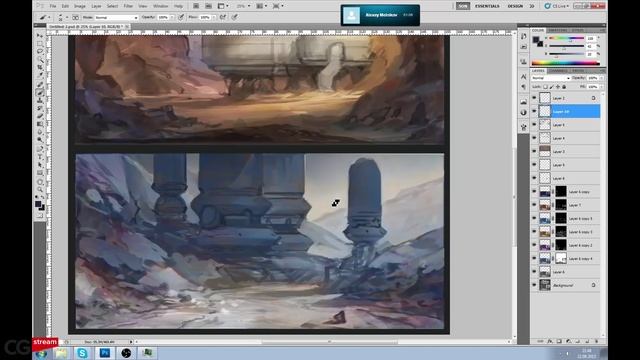Create new adjustment layer icon
The height and width of the screenshot is (360, 640).
coord(569,341)
